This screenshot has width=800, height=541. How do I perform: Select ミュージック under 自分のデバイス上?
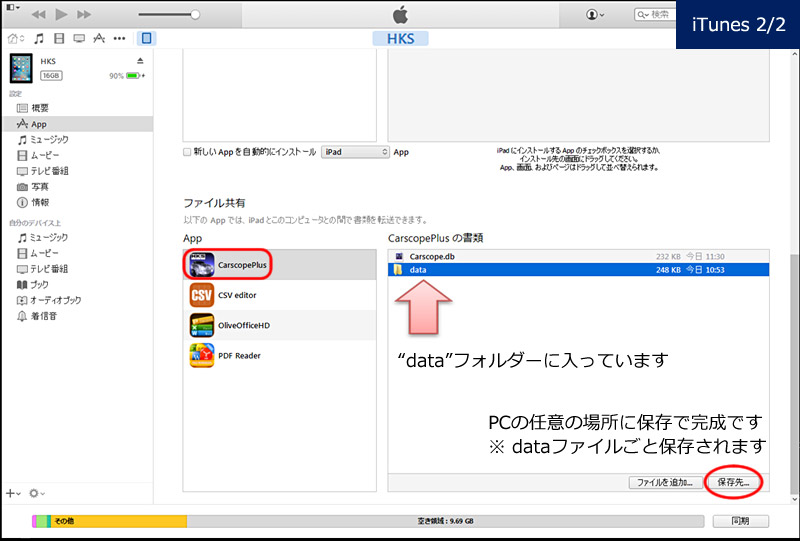pos(43,237)
